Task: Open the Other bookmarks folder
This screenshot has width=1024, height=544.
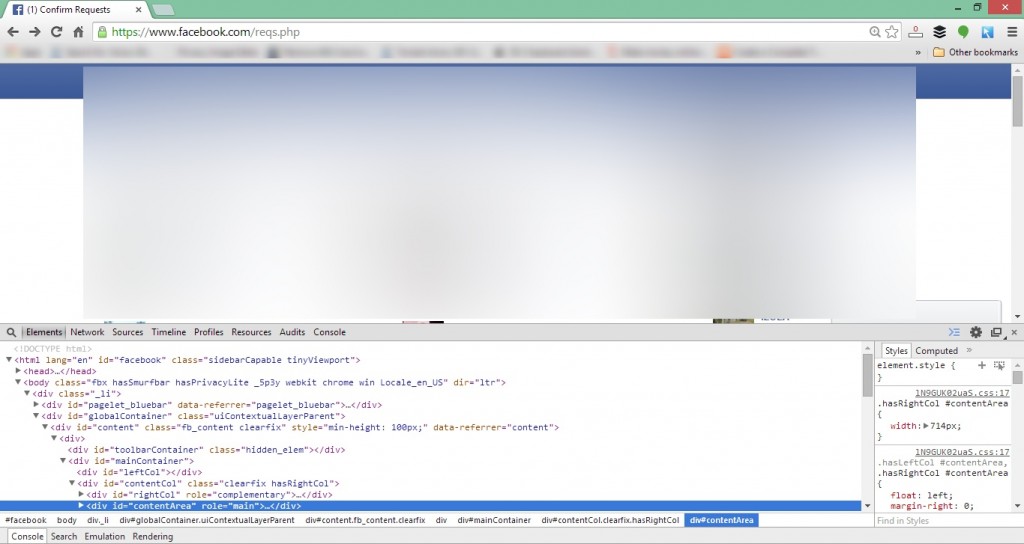Action: tap(975, 52)
